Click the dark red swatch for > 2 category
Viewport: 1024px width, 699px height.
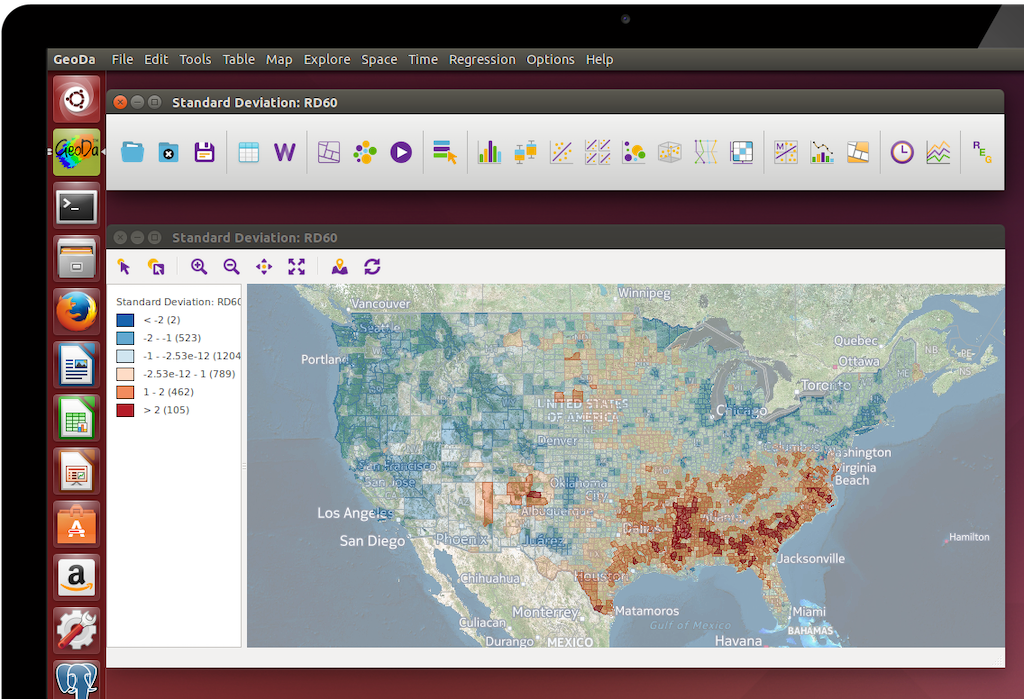[x=125, y=409]
